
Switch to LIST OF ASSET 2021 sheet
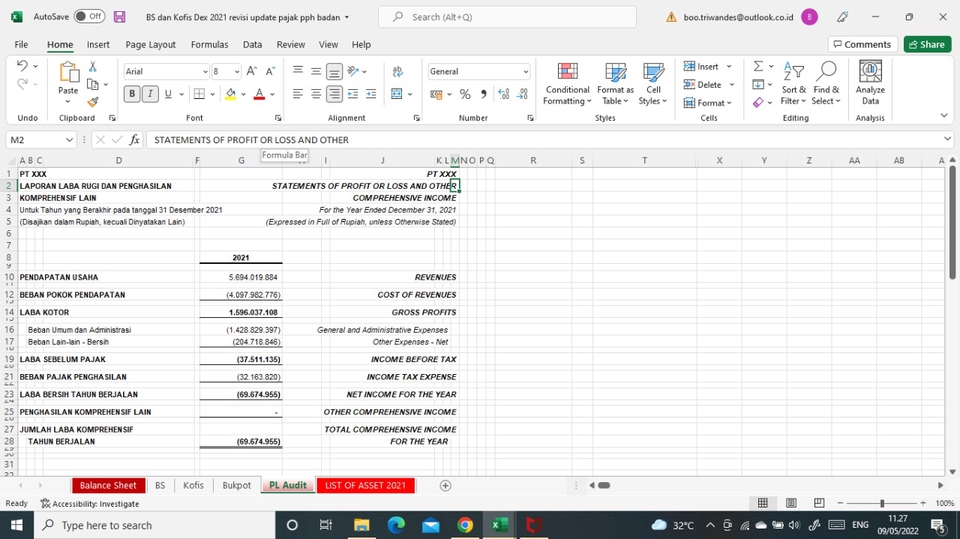click(366, 485)
